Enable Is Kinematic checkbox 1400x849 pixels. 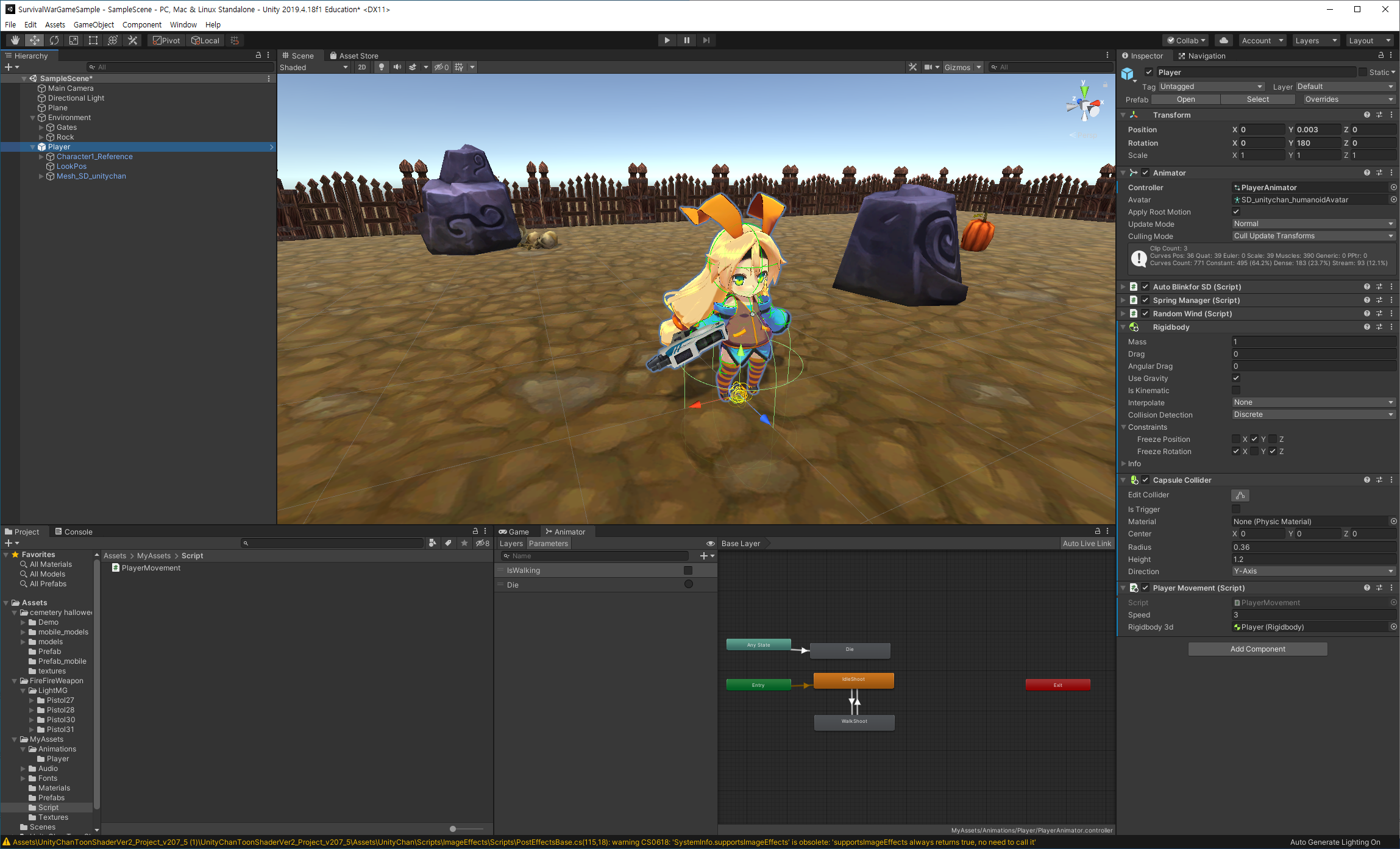1236,390
